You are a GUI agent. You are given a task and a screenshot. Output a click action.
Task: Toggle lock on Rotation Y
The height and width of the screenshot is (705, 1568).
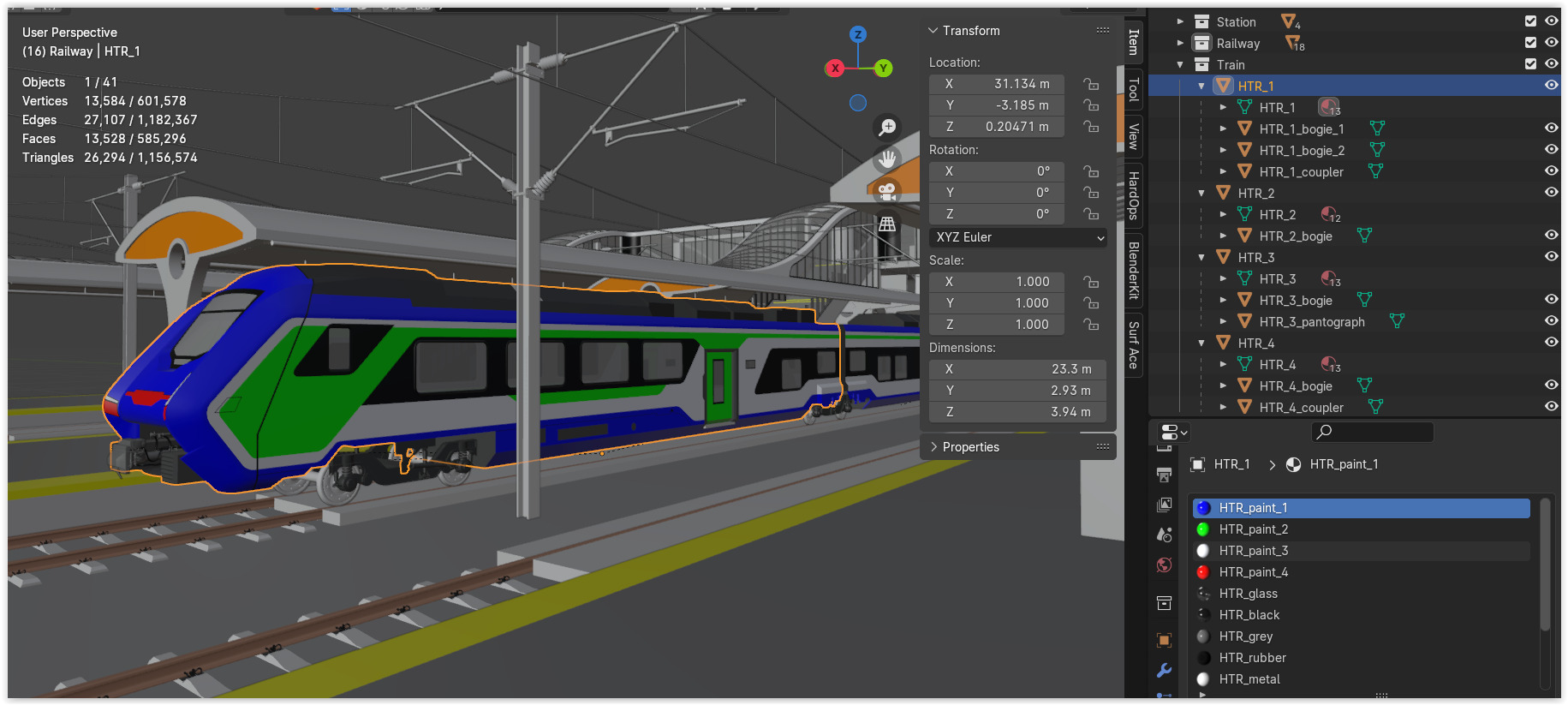[x=1091, y=193]
